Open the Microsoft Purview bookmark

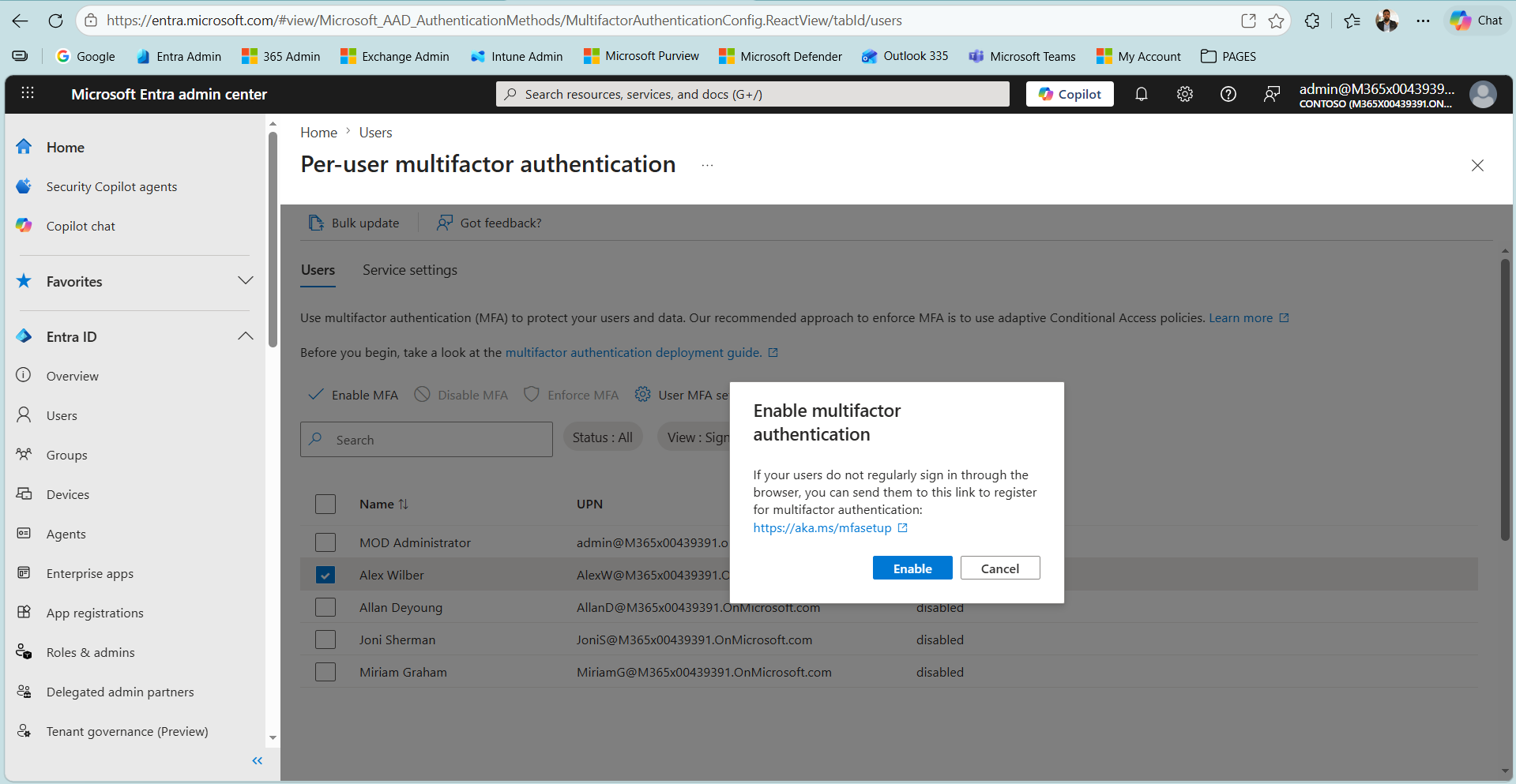(641, 56)
